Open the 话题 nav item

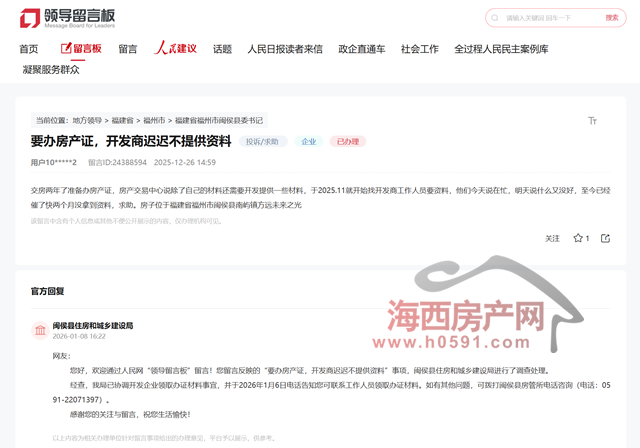click(x=222, y=48)
